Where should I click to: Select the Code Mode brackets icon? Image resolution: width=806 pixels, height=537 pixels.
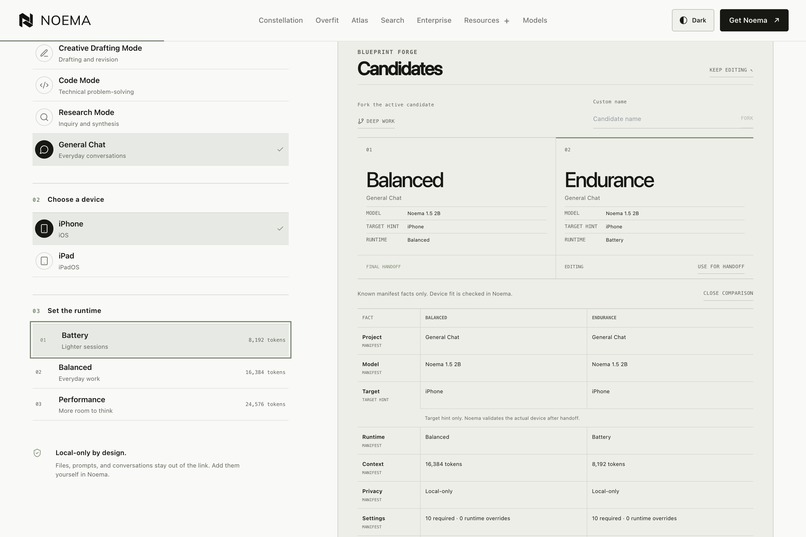44,85
